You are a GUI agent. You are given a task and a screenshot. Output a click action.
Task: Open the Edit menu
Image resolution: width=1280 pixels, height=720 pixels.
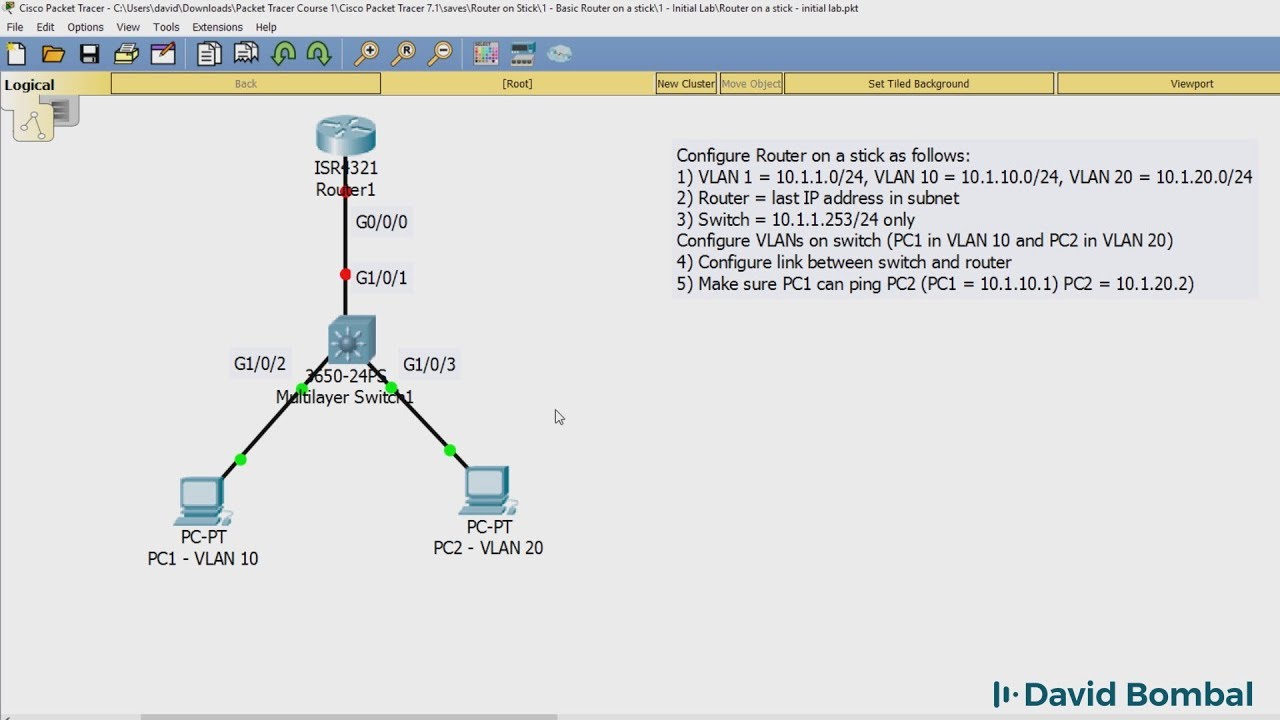coord(46,27)
